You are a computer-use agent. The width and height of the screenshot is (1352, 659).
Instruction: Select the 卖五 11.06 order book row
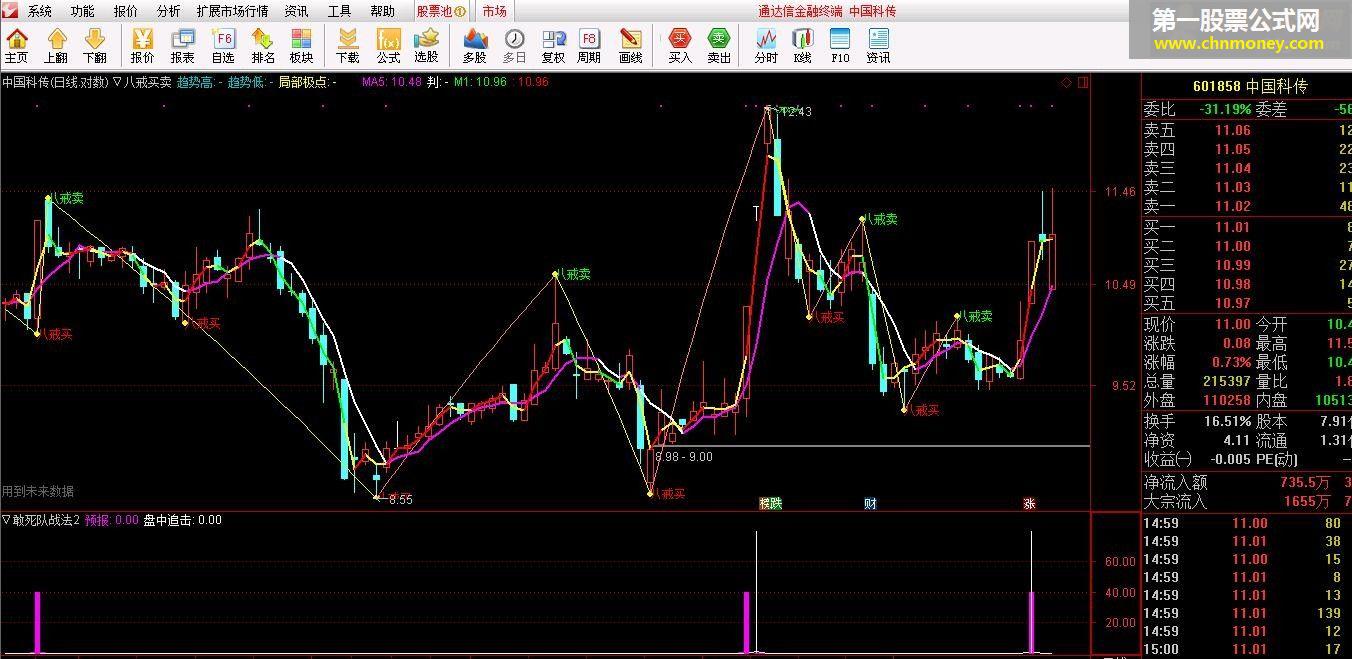tap(1247, 130)
